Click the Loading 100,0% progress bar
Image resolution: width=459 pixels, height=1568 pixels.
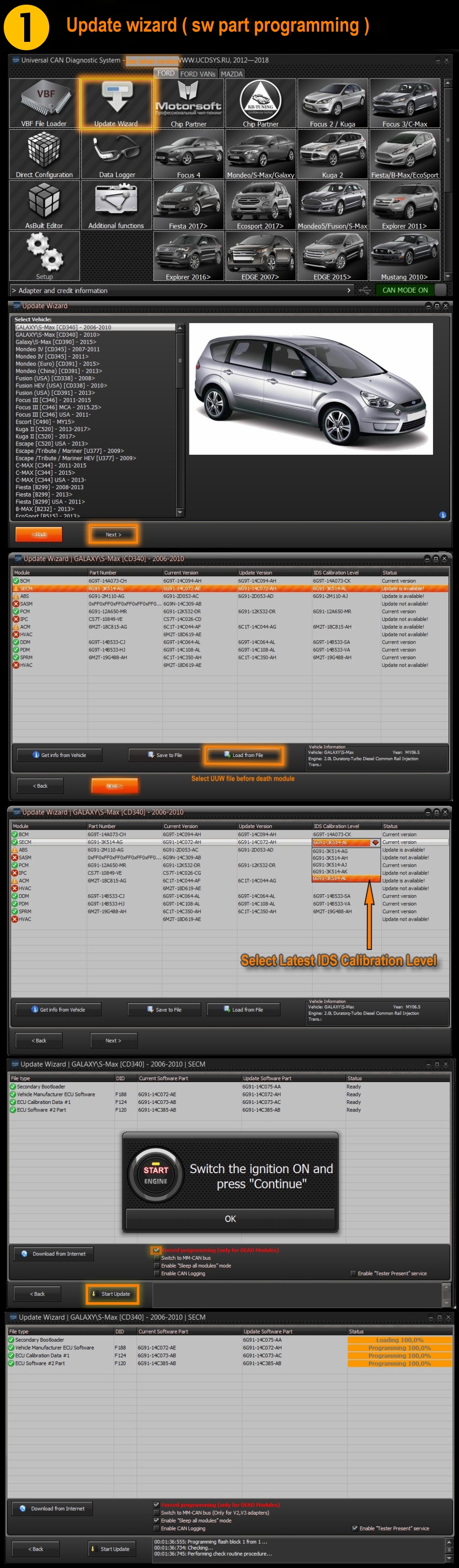pyautogui.click(x=400, y=1340)
